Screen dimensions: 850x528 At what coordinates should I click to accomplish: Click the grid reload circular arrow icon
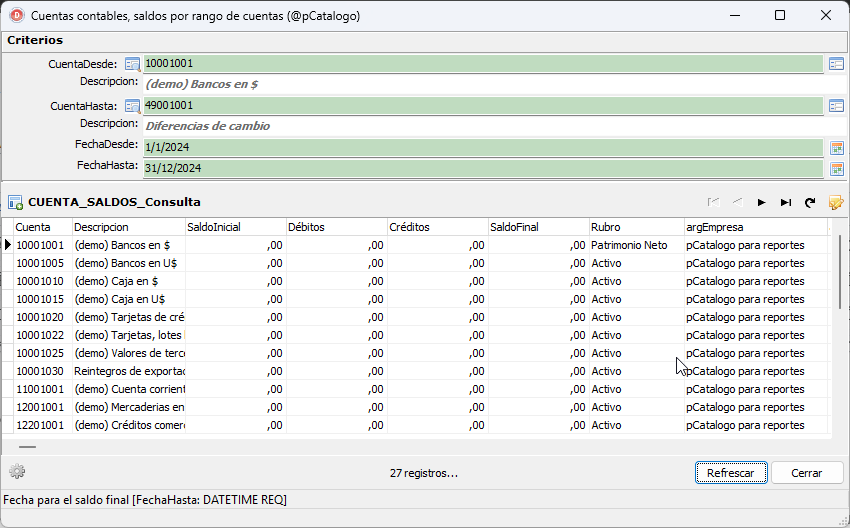coord(810,202)
